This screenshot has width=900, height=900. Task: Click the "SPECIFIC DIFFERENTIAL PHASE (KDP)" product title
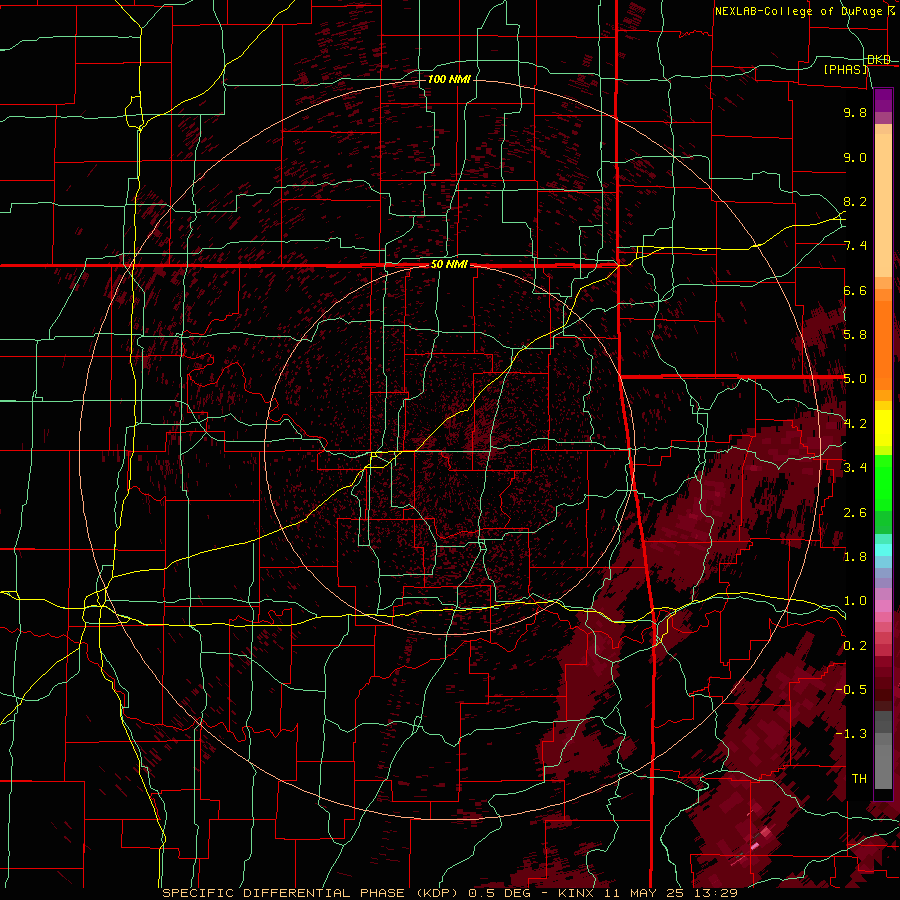[x=313, y=893]
